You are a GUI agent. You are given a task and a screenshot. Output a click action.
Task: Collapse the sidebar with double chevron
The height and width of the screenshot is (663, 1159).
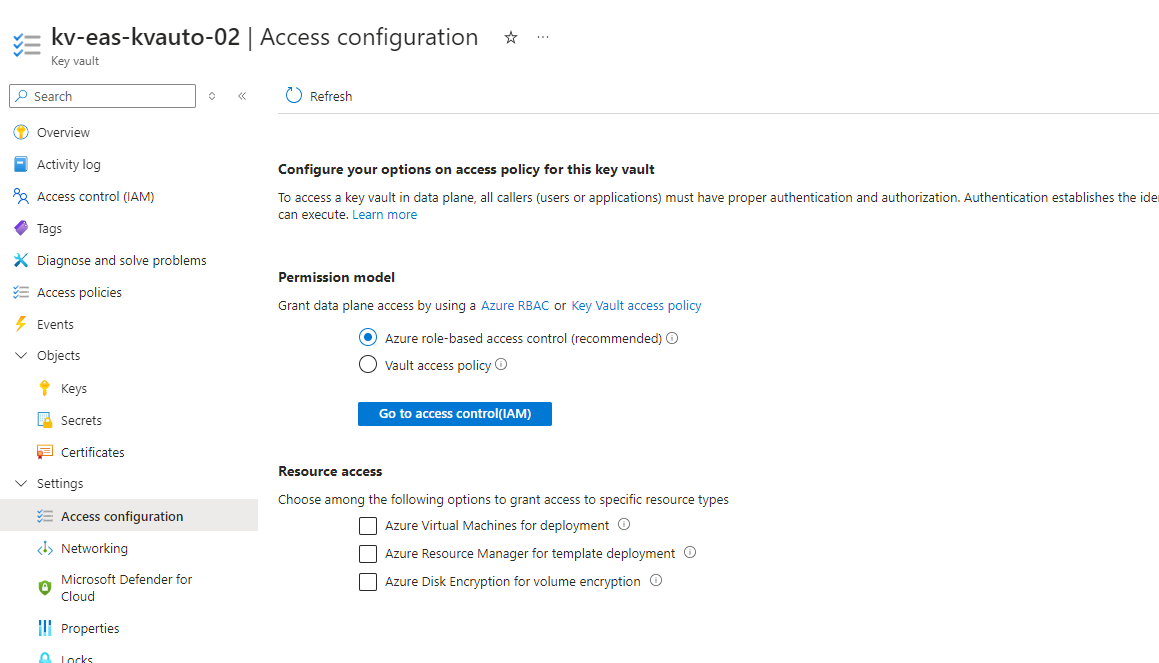coord(241,96)
